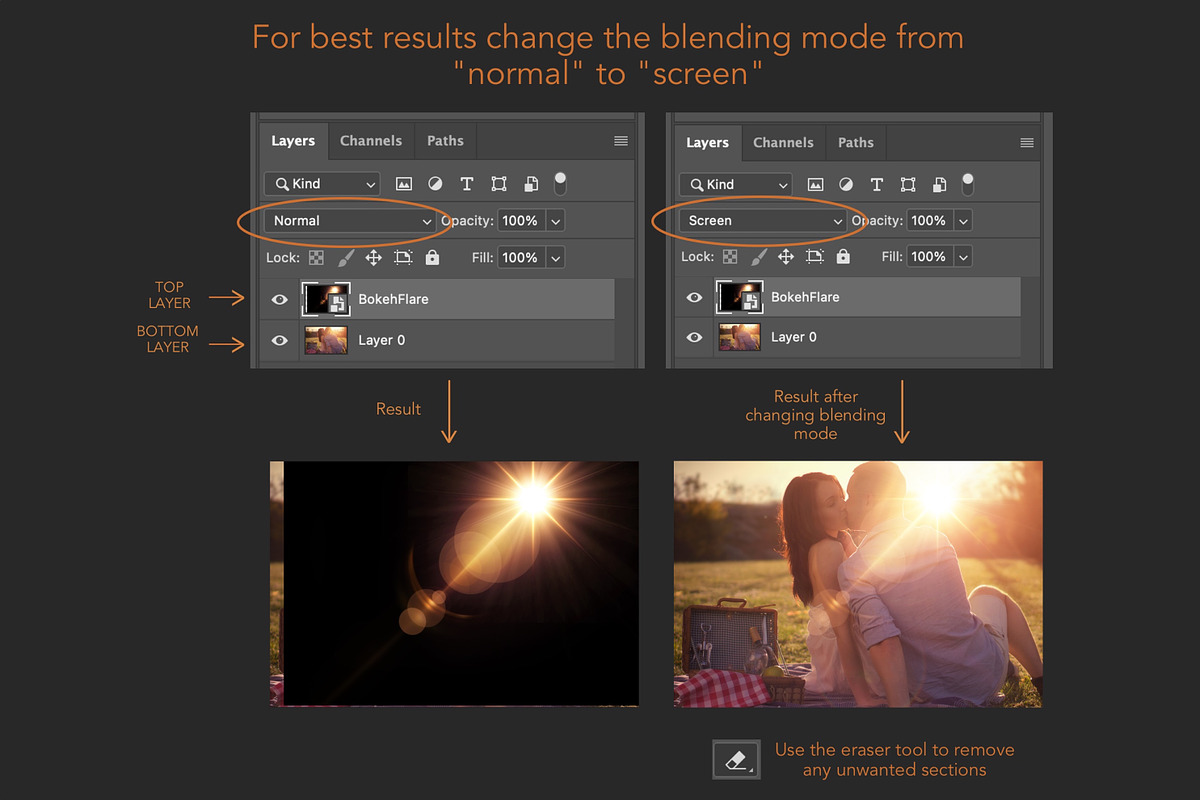Hide the BokehFlare layer in the Normal-mode panel
1200x800 pixels.
pyautogui.click(x=280, y=299)
